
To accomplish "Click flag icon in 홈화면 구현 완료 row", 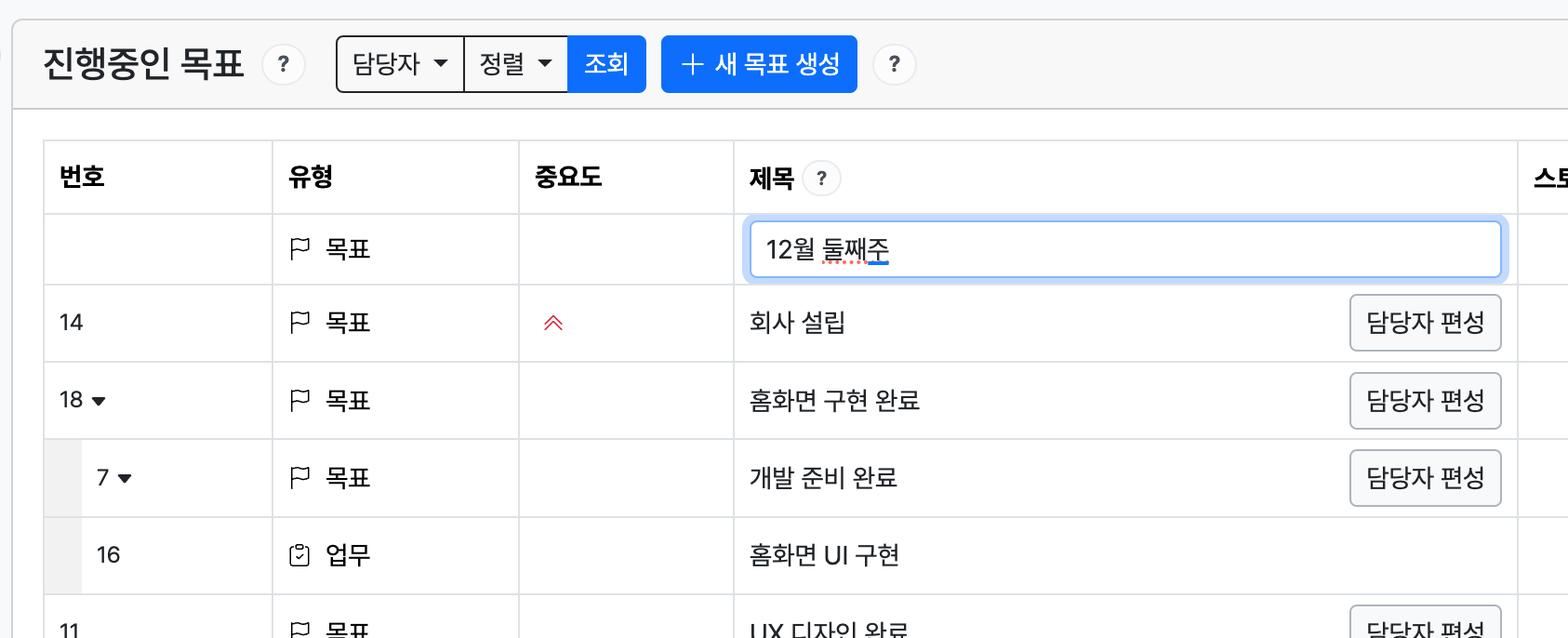I will [299, 400].
